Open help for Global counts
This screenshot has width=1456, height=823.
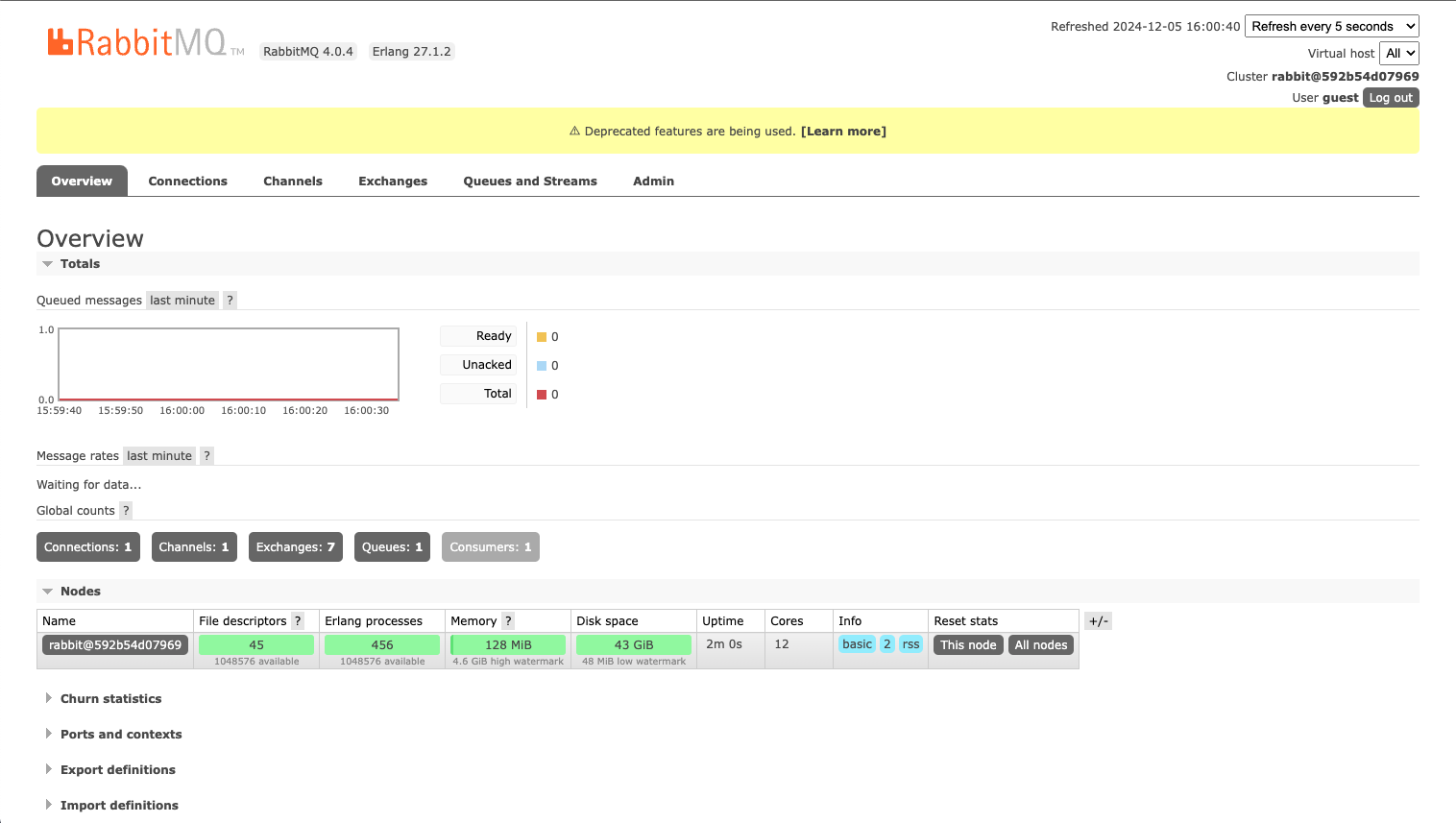(x=125, y=510)
